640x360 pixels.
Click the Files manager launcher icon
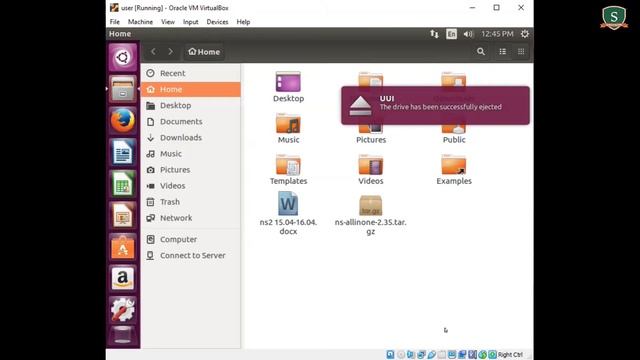pyautogui.click(x=123, y=89)
